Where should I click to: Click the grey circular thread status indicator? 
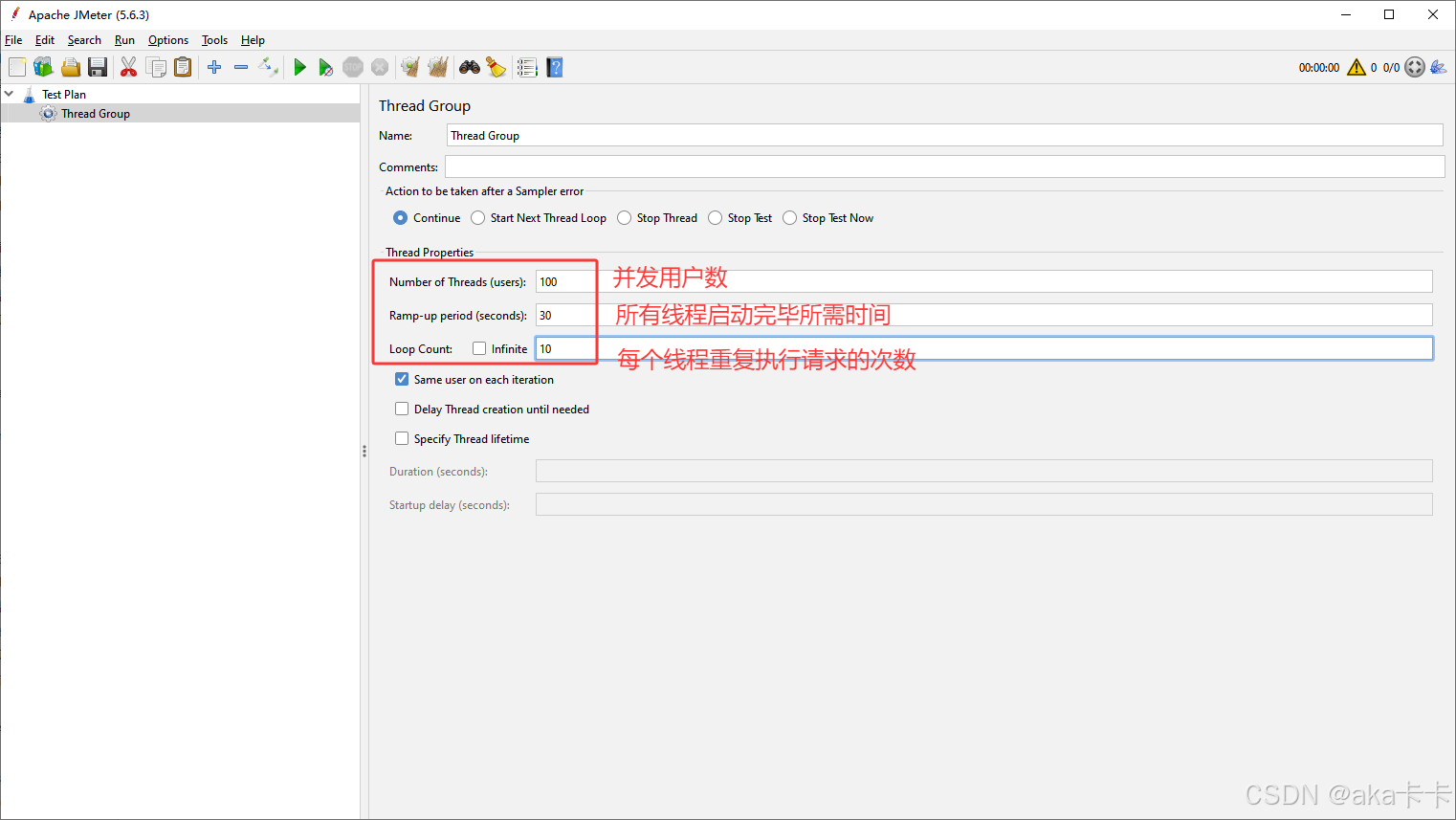tap(1415, 67)
